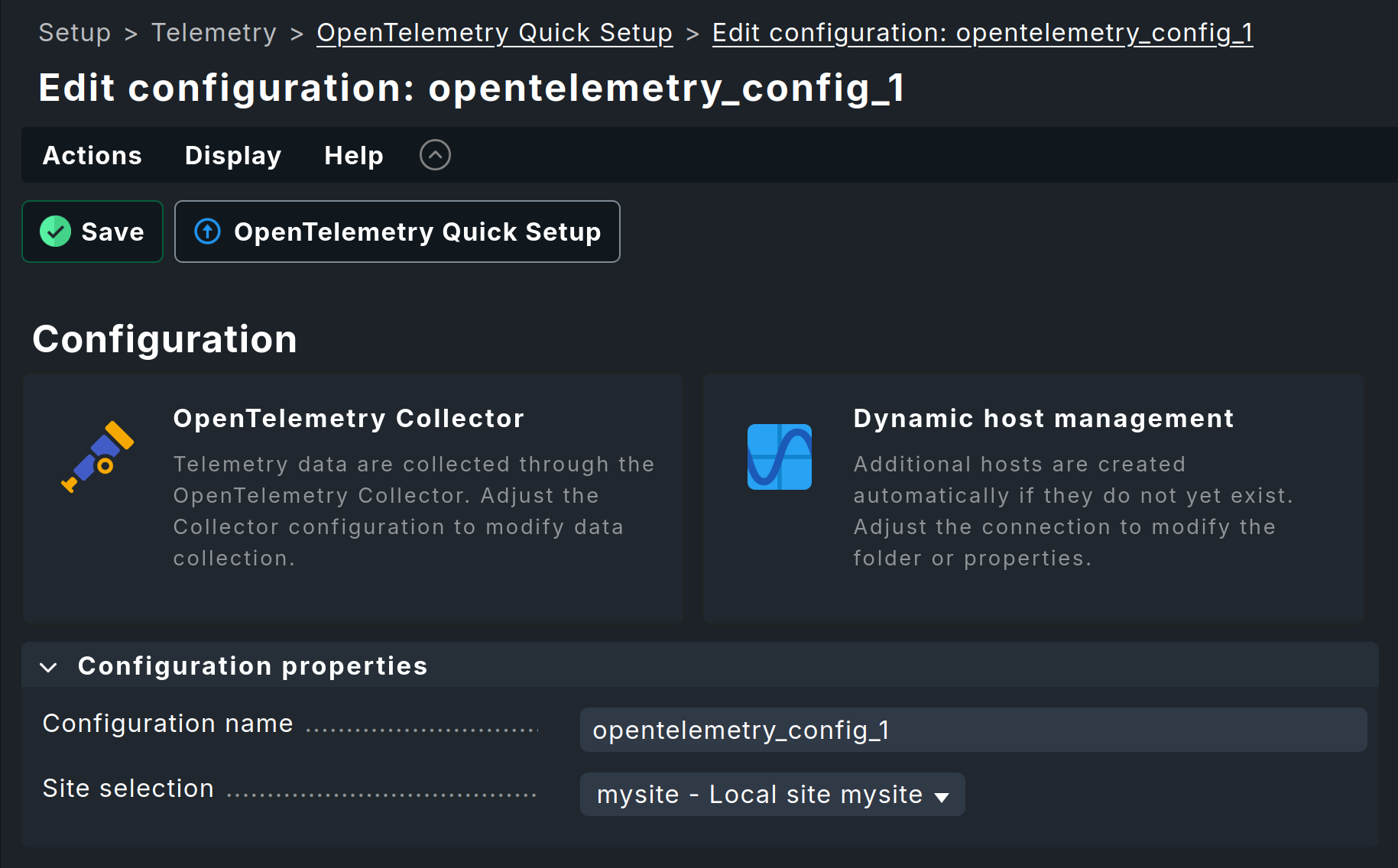The height and width of the screenshot is (868, 1398).
Task: Follow the Edit configuration breadcrumb link
Action: pos(982,33)
